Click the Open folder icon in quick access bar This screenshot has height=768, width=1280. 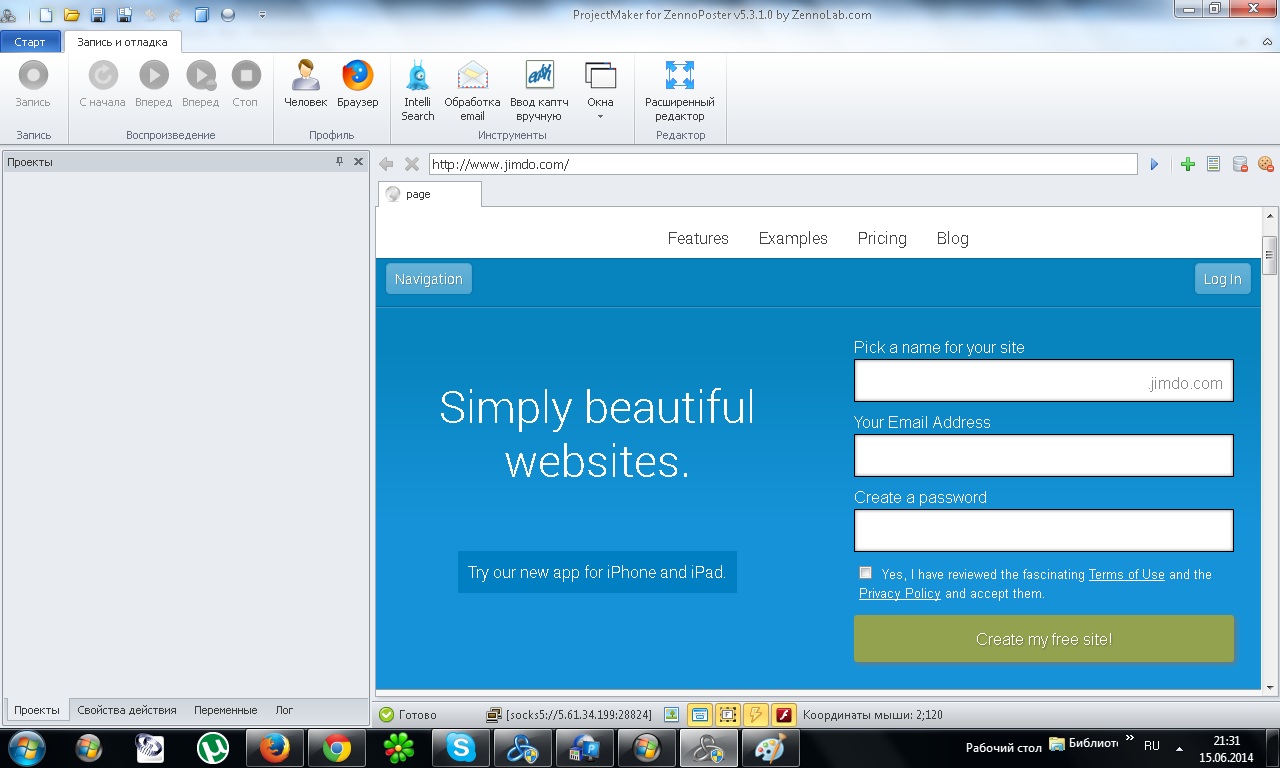[x=71, y=15]
